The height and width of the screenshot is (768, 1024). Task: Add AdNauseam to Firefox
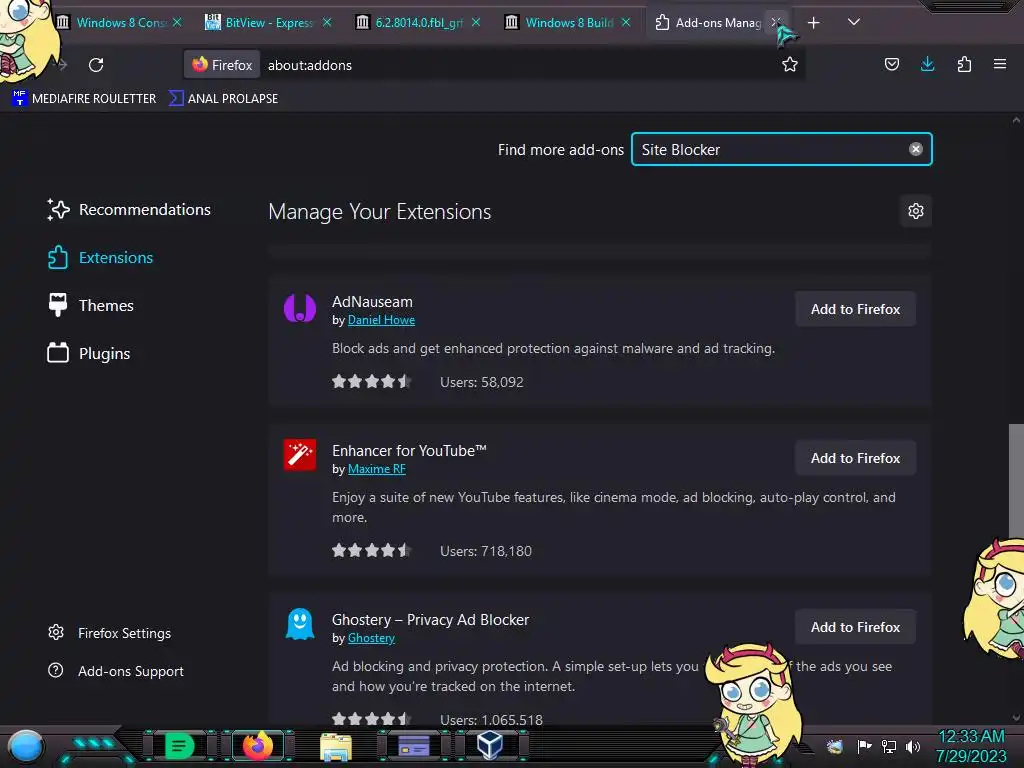tap(856, 309)
